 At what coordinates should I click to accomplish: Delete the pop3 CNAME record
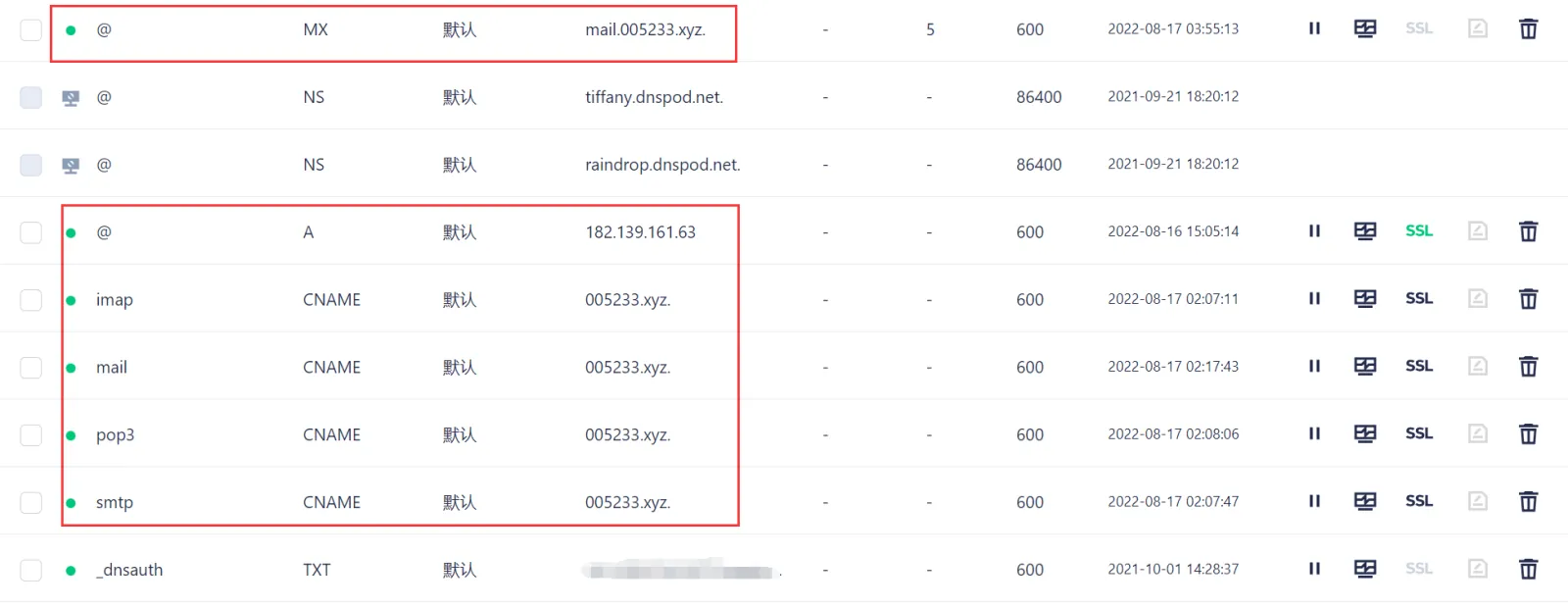click(x=1528, y=433)
